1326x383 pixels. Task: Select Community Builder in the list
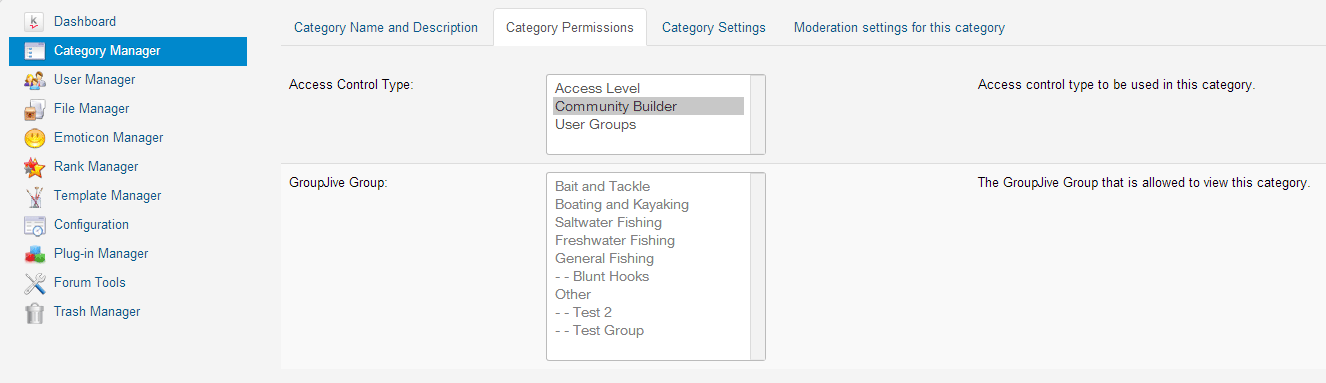648,106
